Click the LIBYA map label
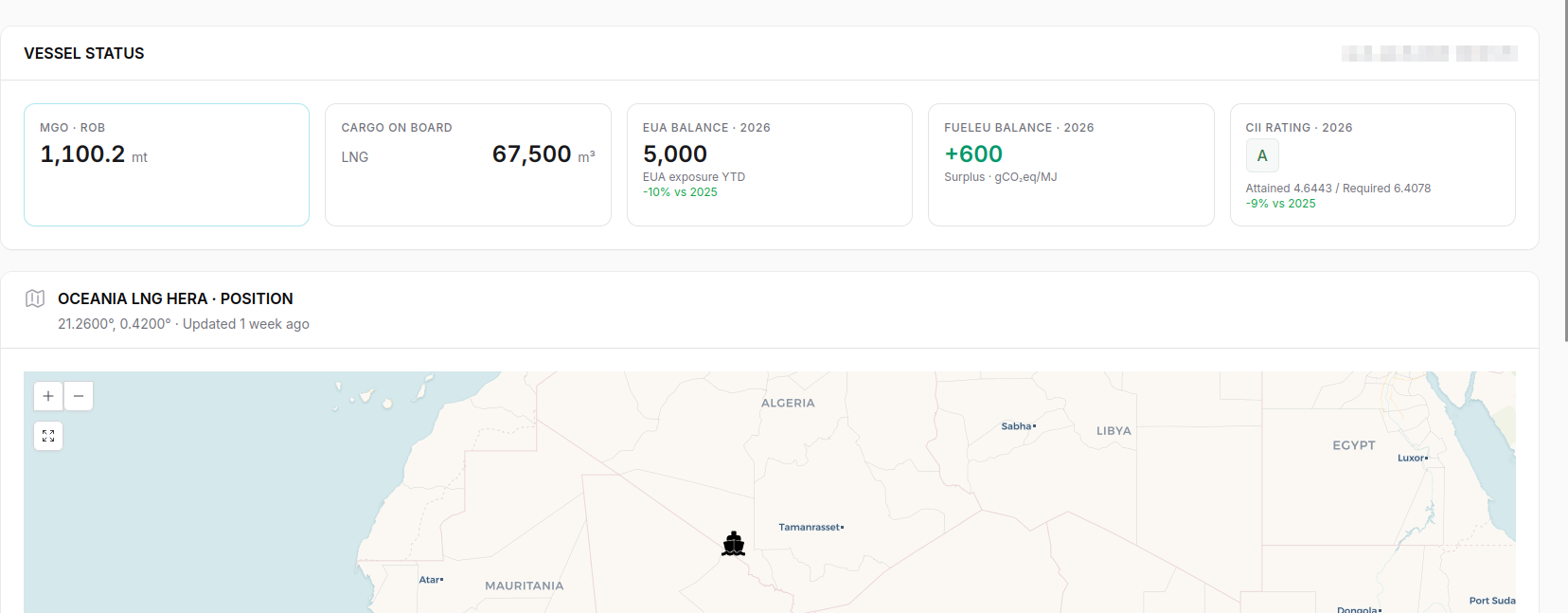Screen dimensions: 1568x613 coord(1114,430)
